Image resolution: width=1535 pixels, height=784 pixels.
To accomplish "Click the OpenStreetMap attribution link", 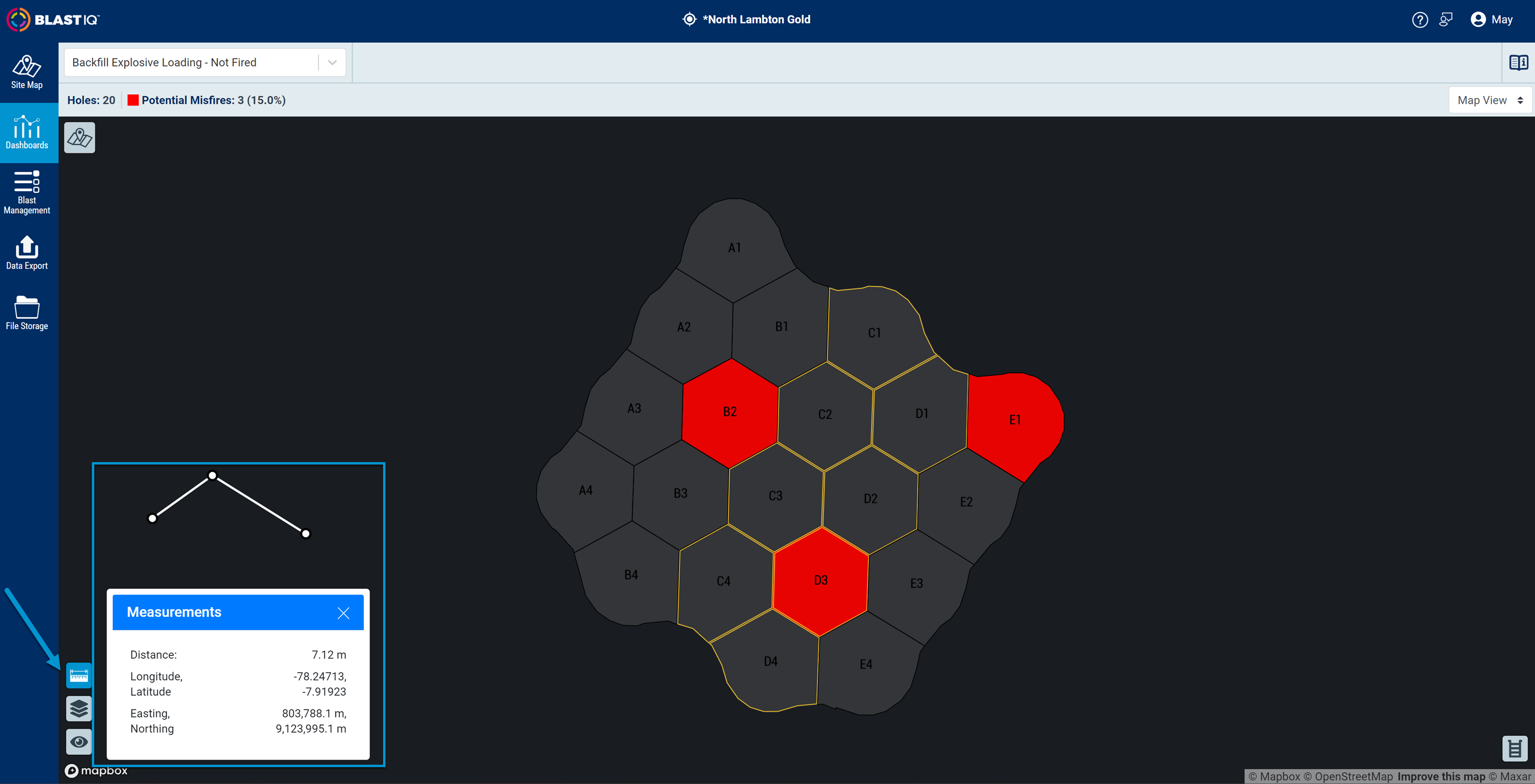I will [x=1348, y=776].
